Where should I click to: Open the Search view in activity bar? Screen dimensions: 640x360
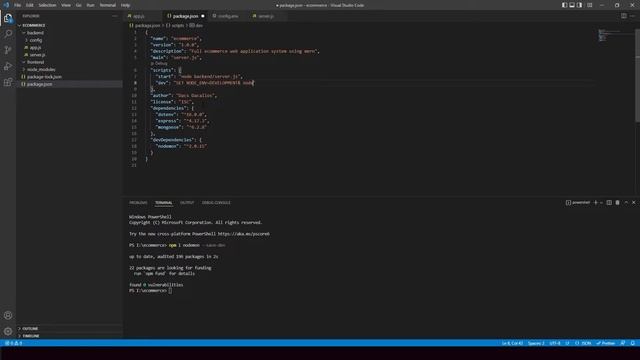click(8, 34)
